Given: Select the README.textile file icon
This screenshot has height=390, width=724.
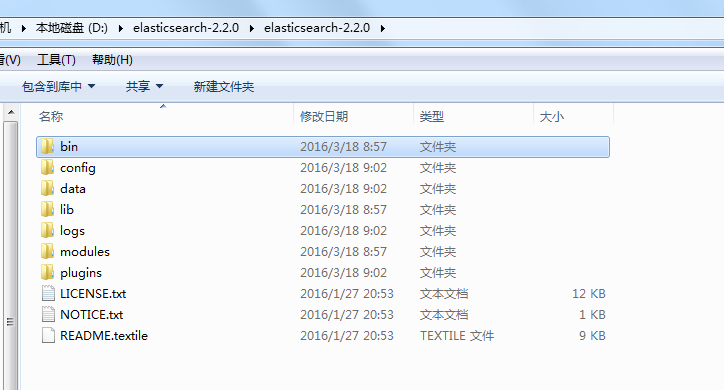Looking at the screenshot, I should coord(48,336).
